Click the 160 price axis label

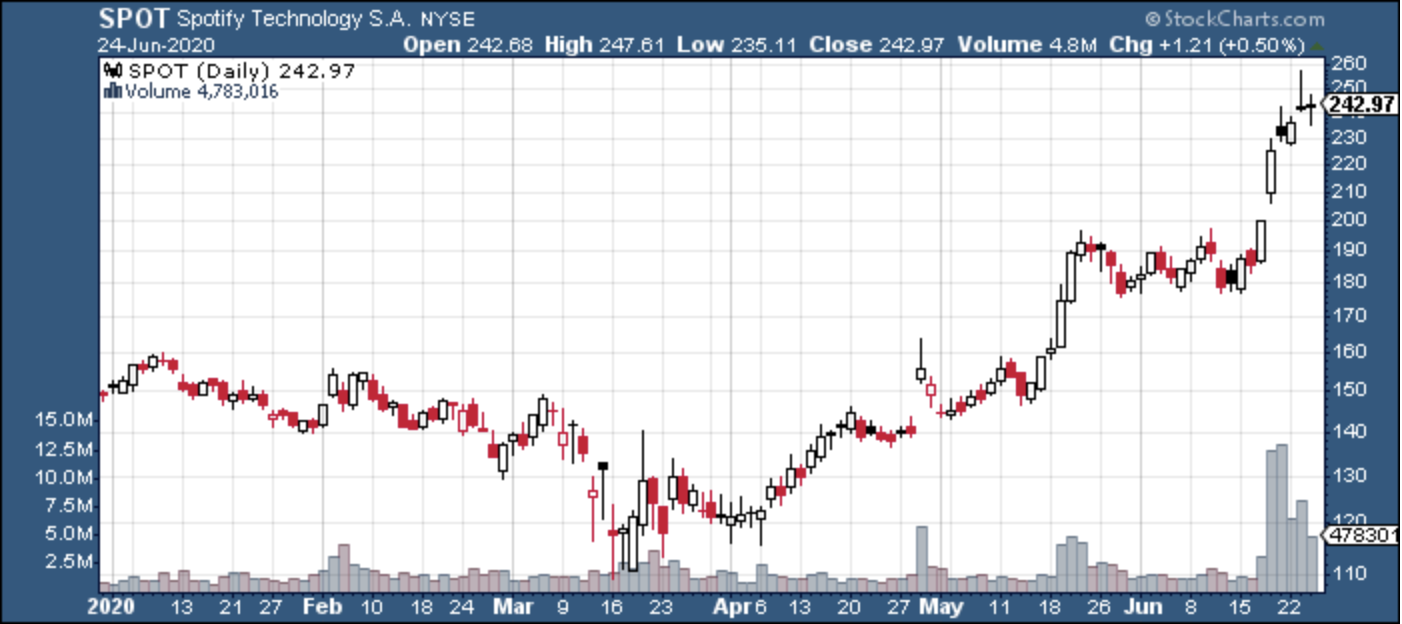click(x=1350, y=352)
